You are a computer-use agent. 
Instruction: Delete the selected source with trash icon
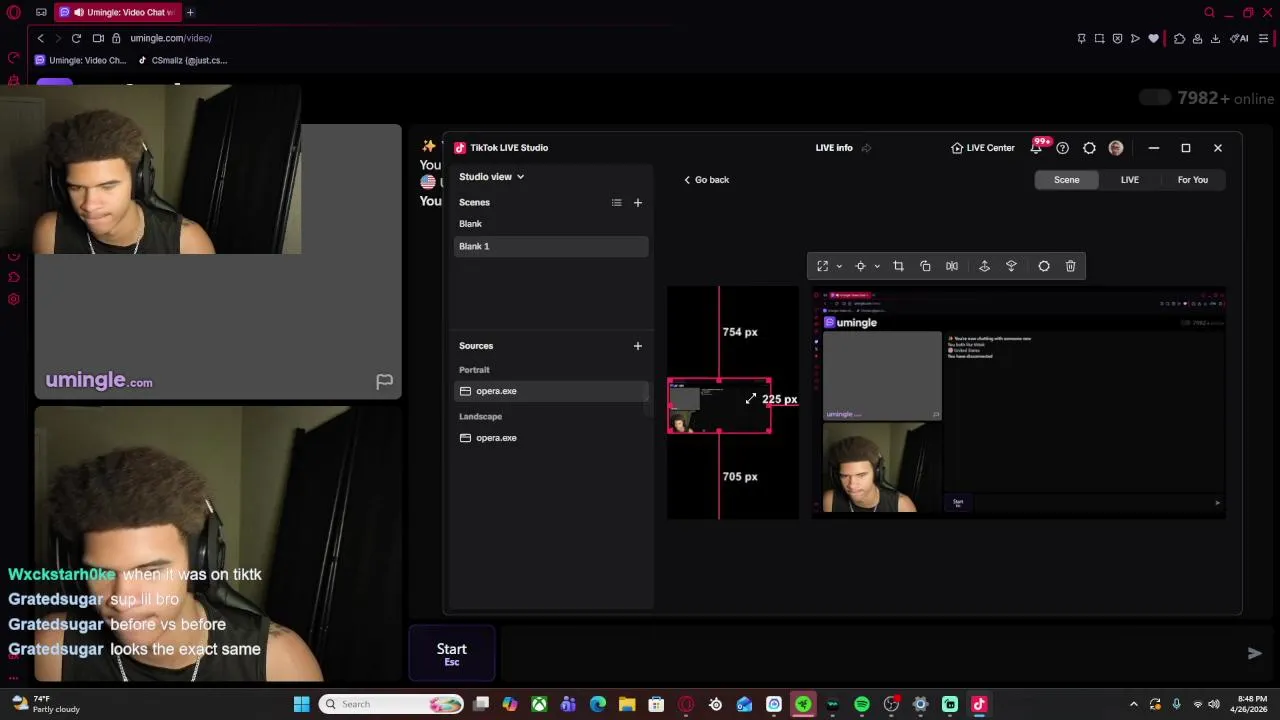point(1071,266)
